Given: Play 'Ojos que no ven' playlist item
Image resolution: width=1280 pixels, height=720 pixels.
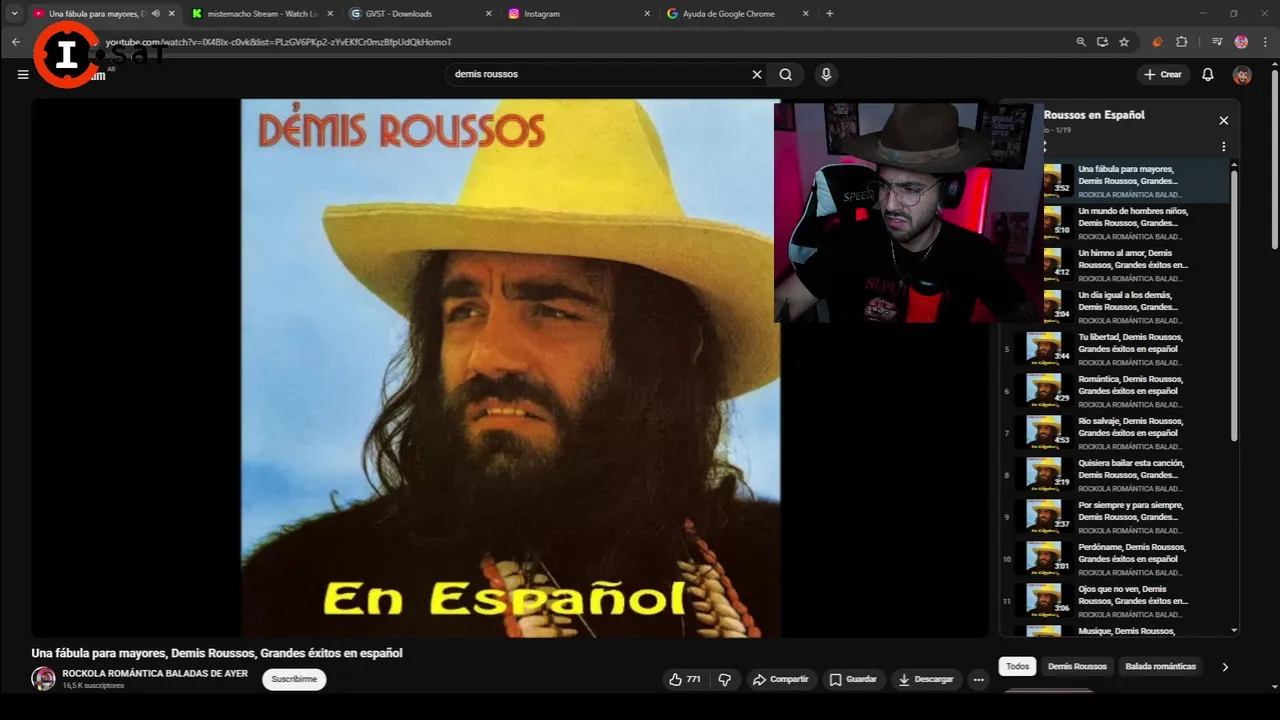Looking at the screenshot, I should pos(1115,600).
